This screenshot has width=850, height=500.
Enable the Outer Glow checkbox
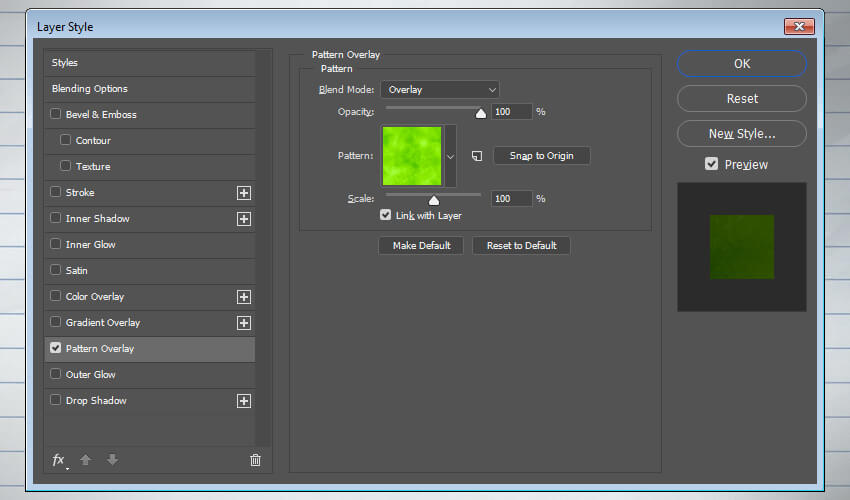pyautogui.click(x=55, y=374)
